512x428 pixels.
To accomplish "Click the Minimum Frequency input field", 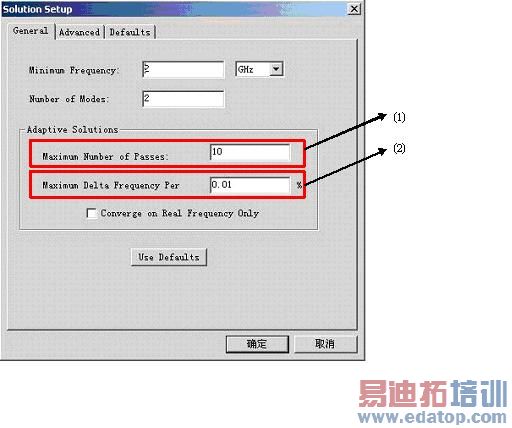I will (183, 70).
